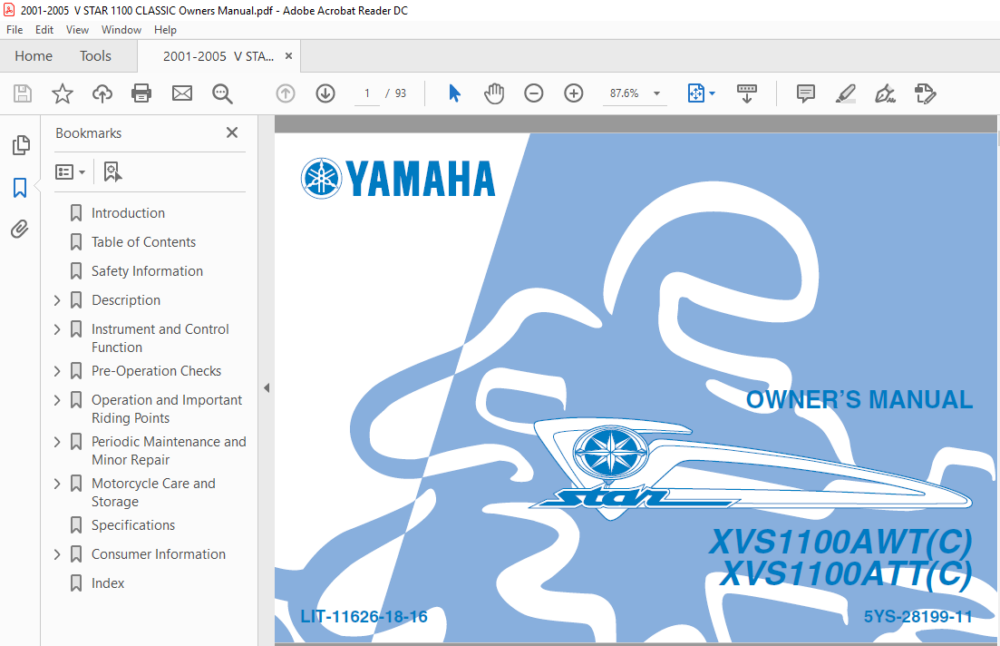Screen dimensions: 1000x646
Task: Open the Window menu
Action: coord(121,30)
